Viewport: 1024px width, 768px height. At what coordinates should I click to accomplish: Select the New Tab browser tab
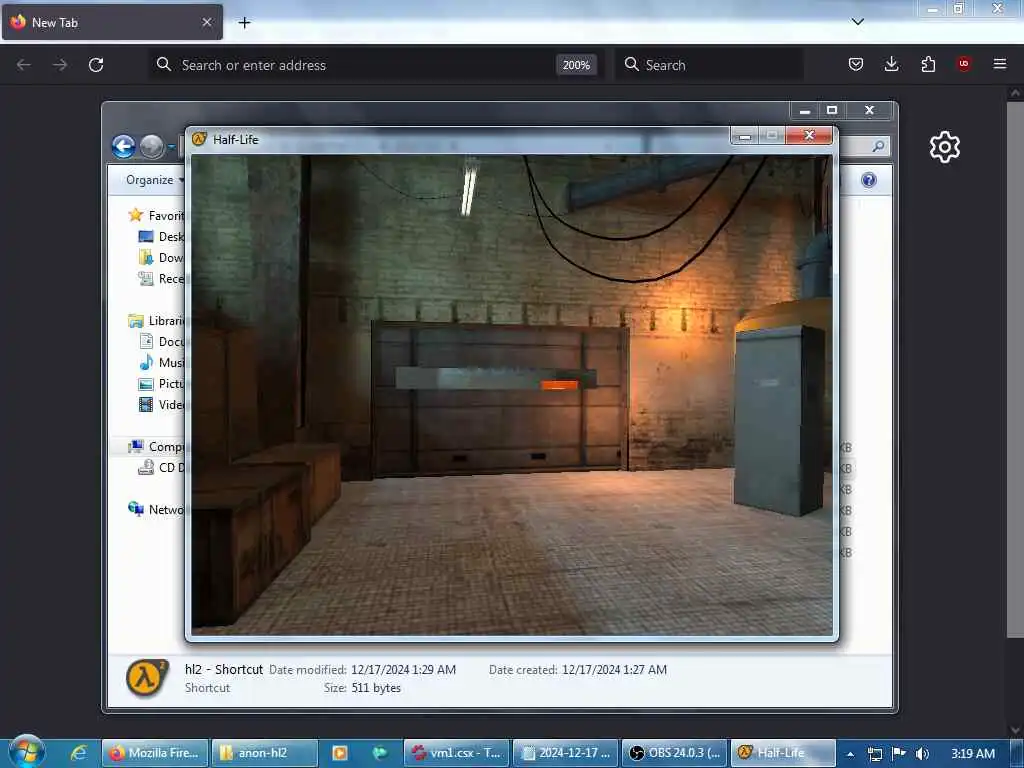coord(112,22)
